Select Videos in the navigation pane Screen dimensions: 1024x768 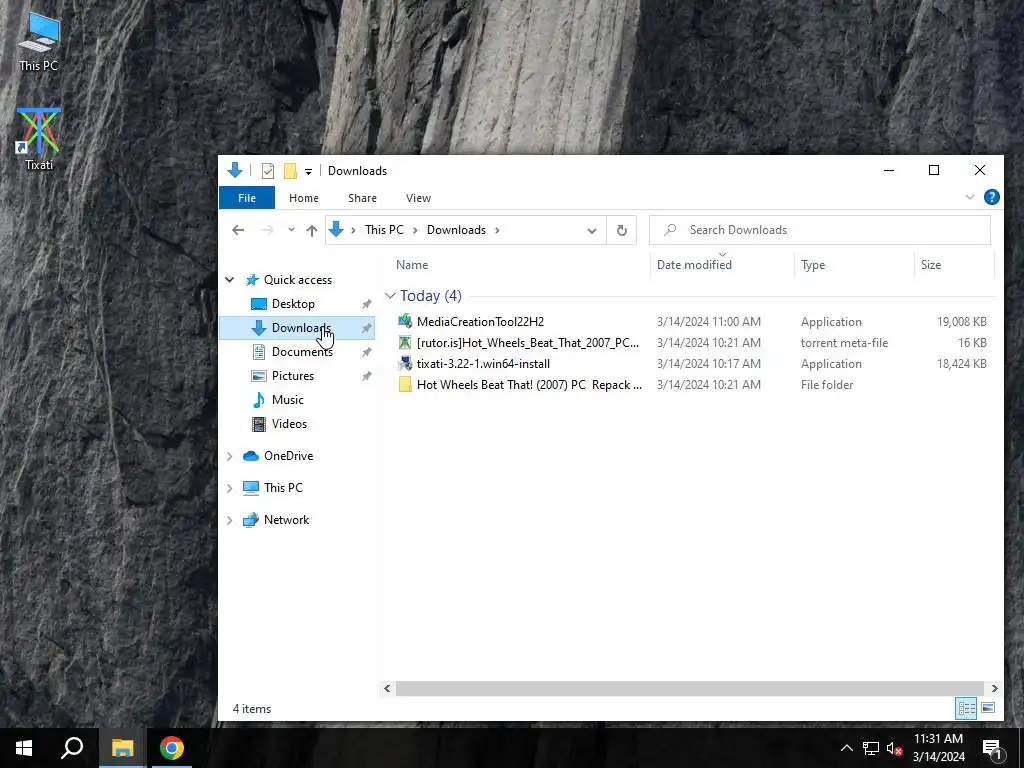click(x=289, y=424)
